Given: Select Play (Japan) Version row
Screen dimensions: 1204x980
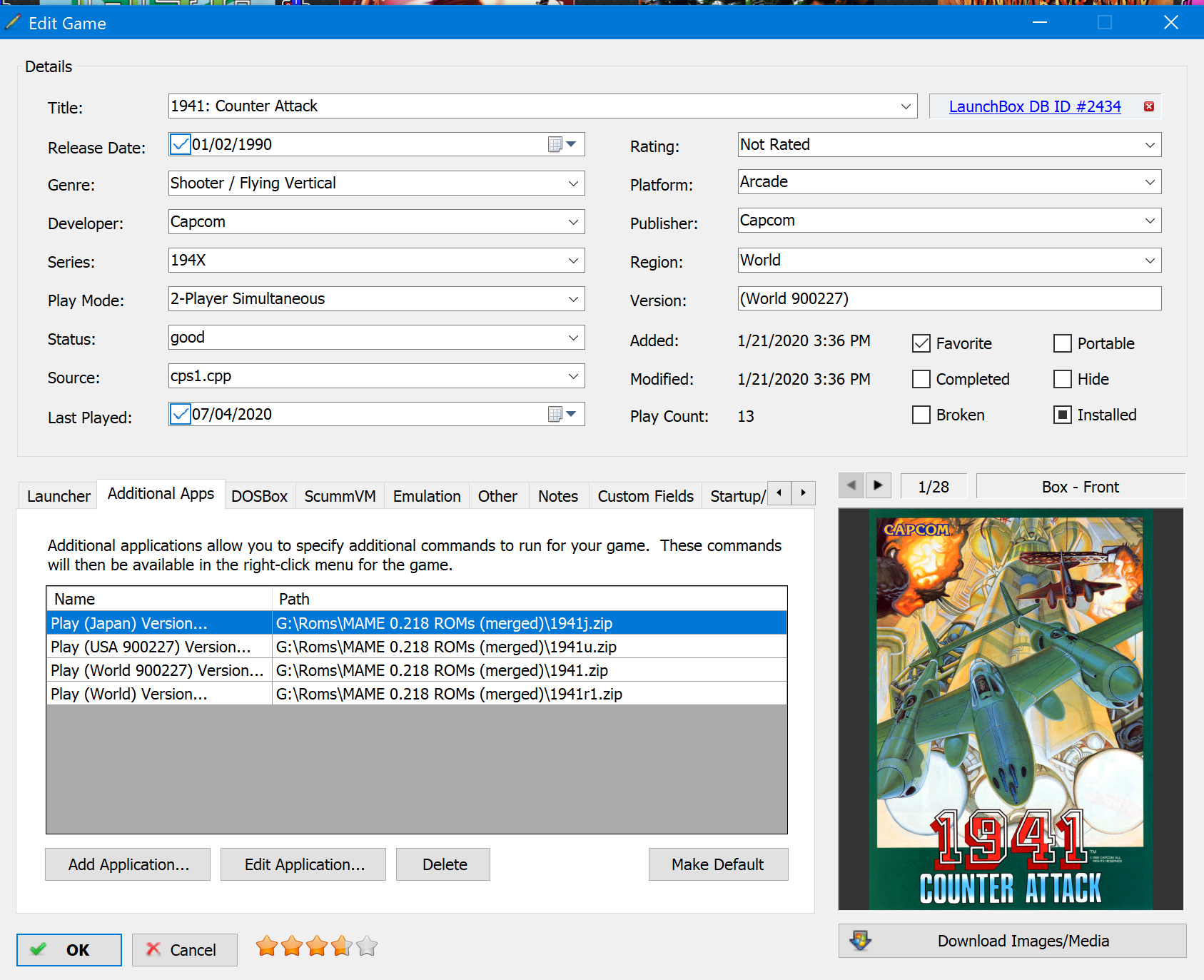Looking at the screenshot, I should point(417,623).
